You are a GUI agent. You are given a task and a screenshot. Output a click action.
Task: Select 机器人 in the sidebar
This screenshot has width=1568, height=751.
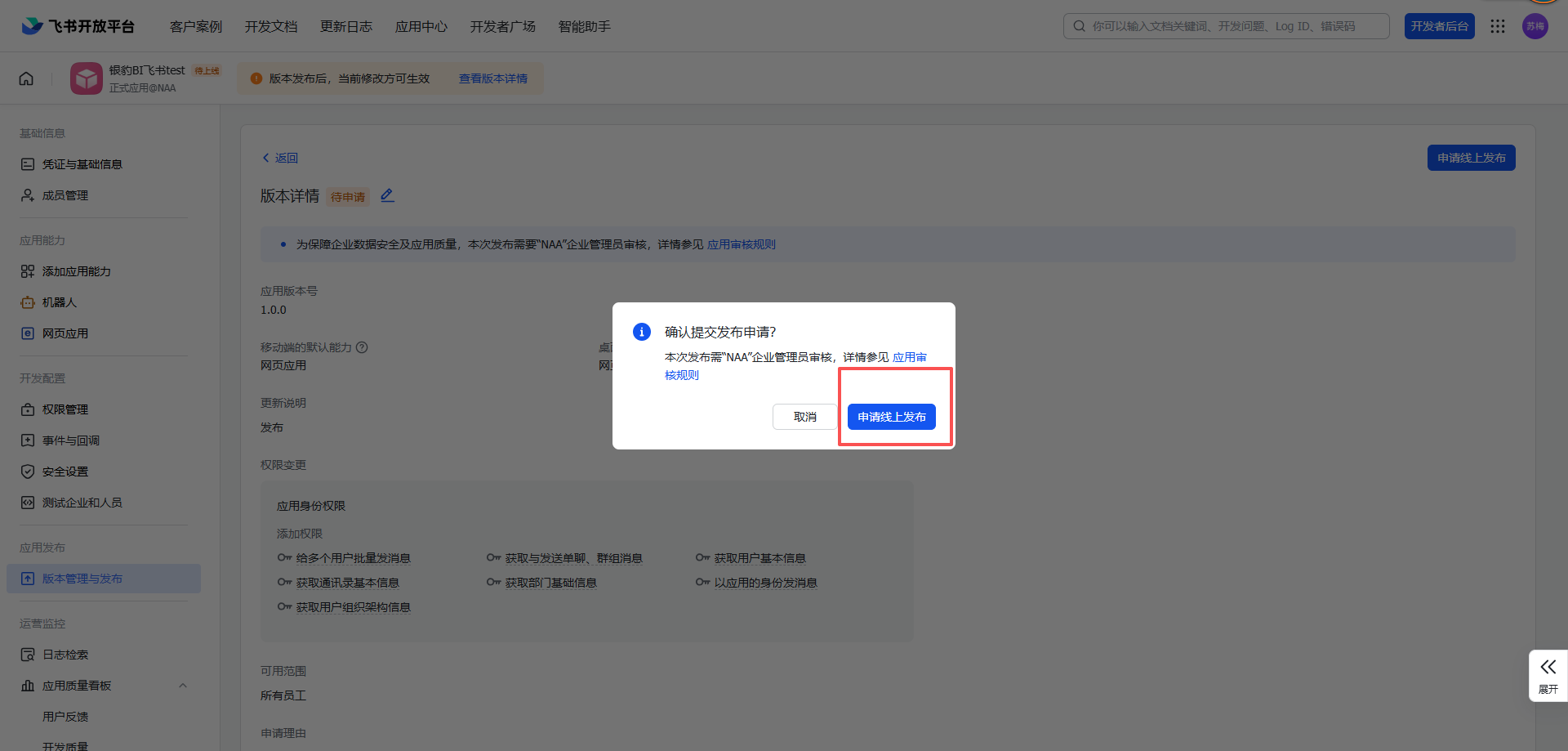[x=59, y=302]
